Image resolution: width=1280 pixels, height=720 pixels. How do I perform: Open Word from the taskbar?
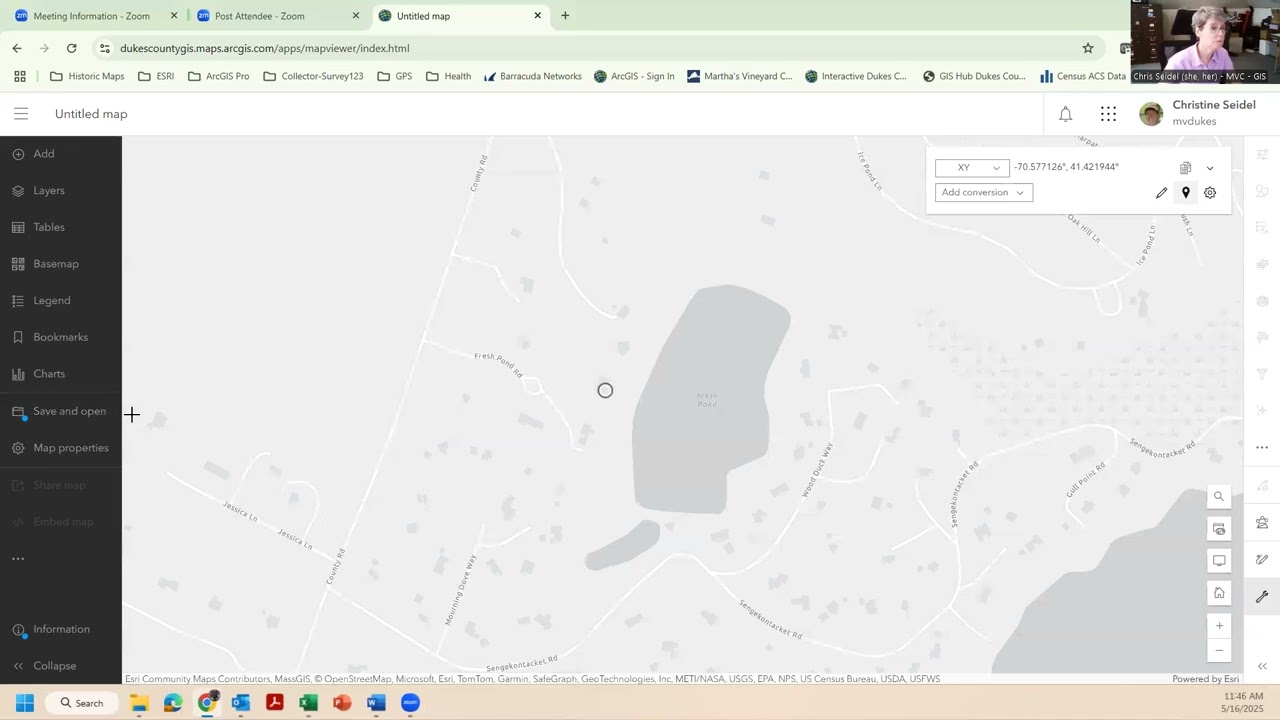click(x=376, y=703)
